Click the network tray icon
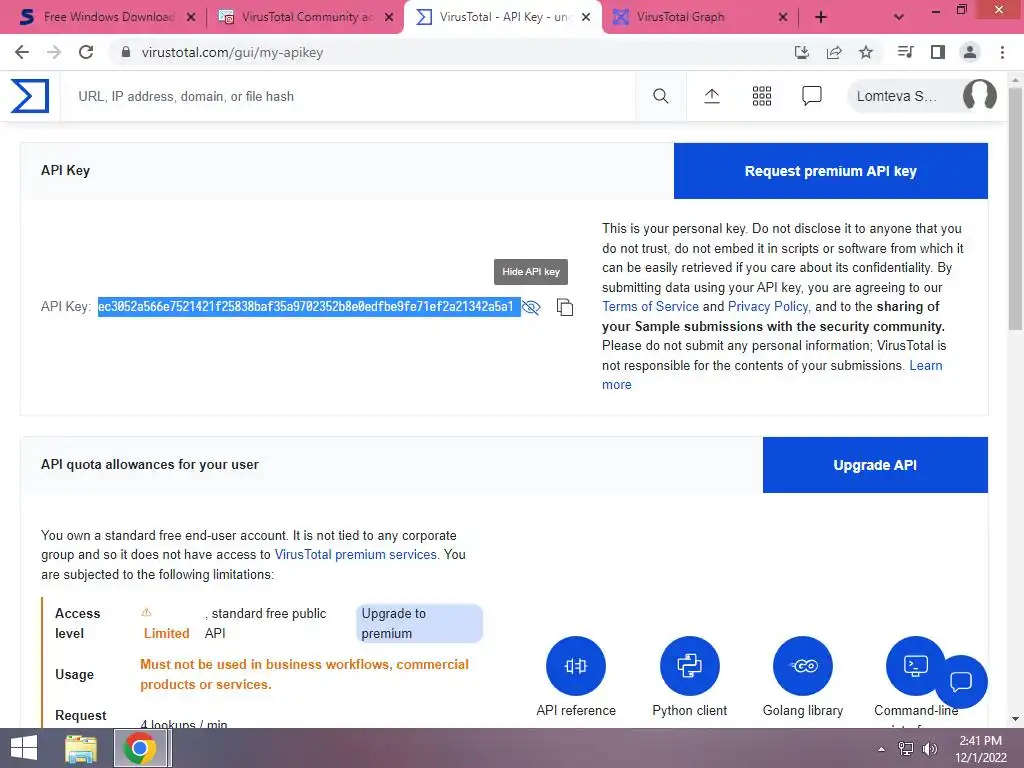 pyautogui.click(x=906, y=749)
